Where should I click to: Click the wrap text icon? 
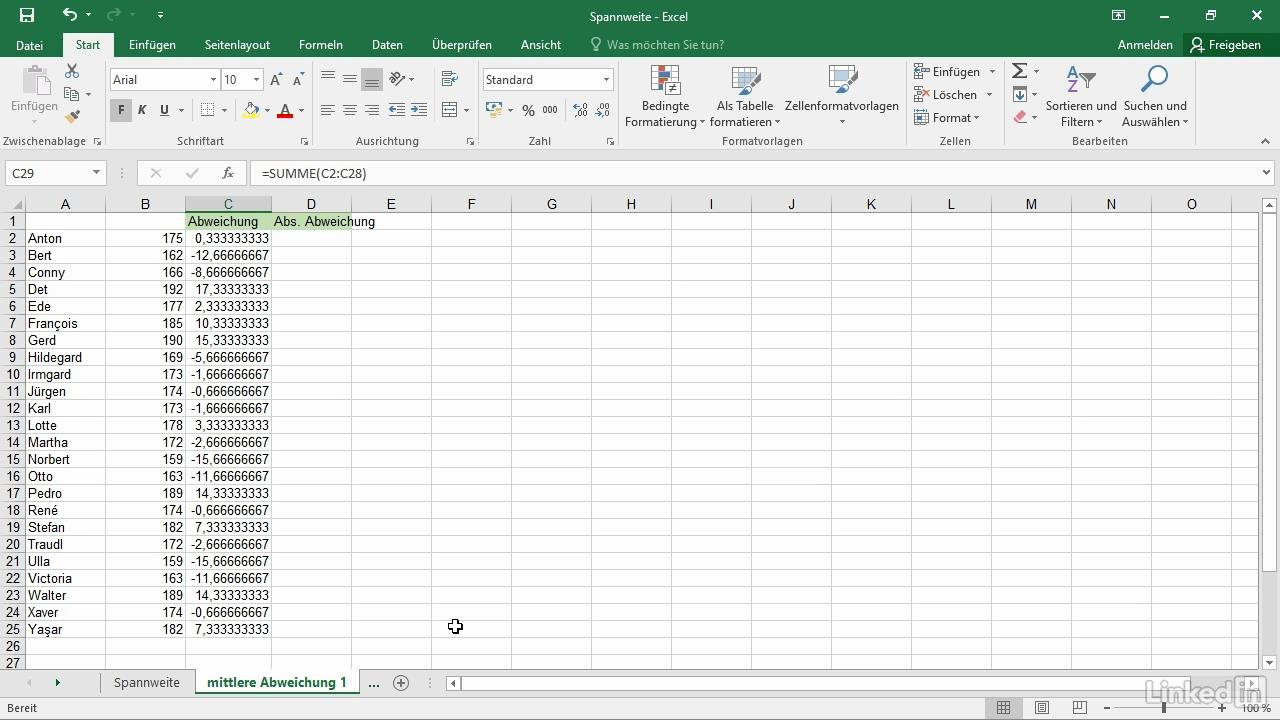point(450,79)
